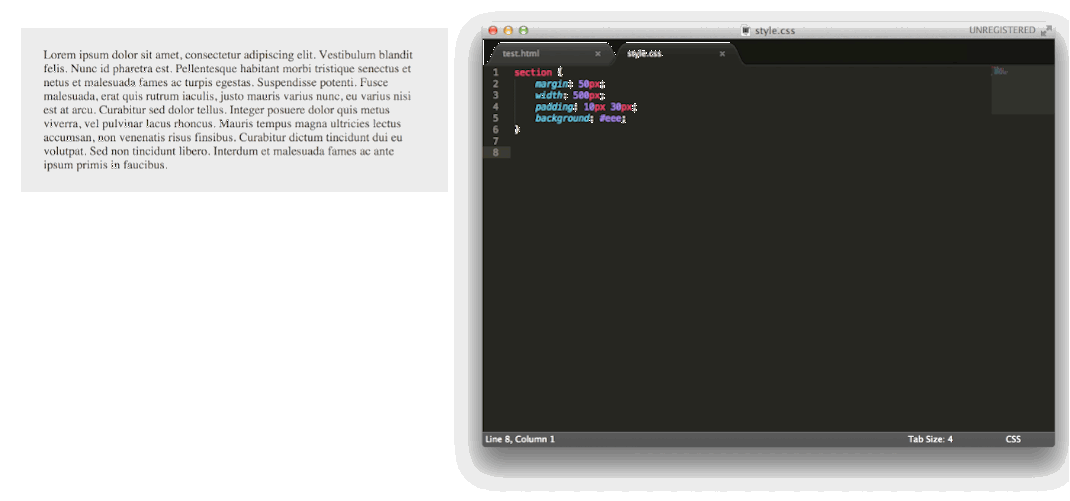The image size is (1070, 501).
Task: Click the UNREGISTERED label in title bar
Action: 1002,30
